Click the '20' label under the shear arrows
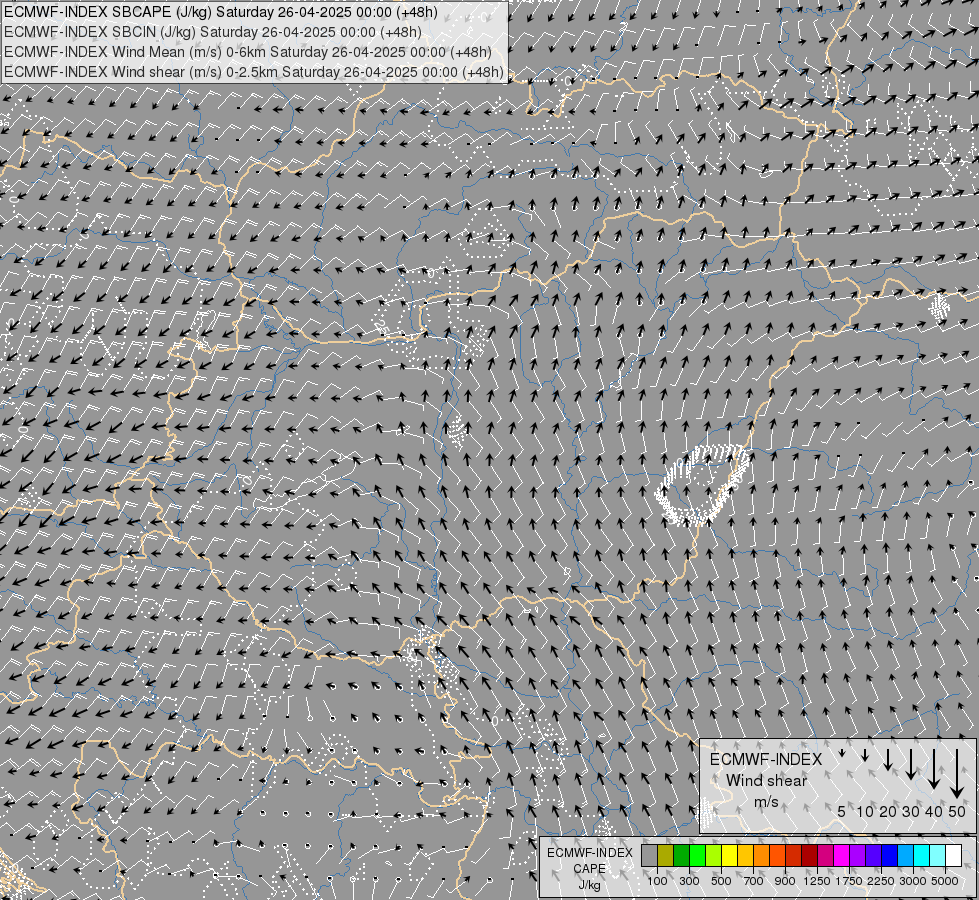 888,811
